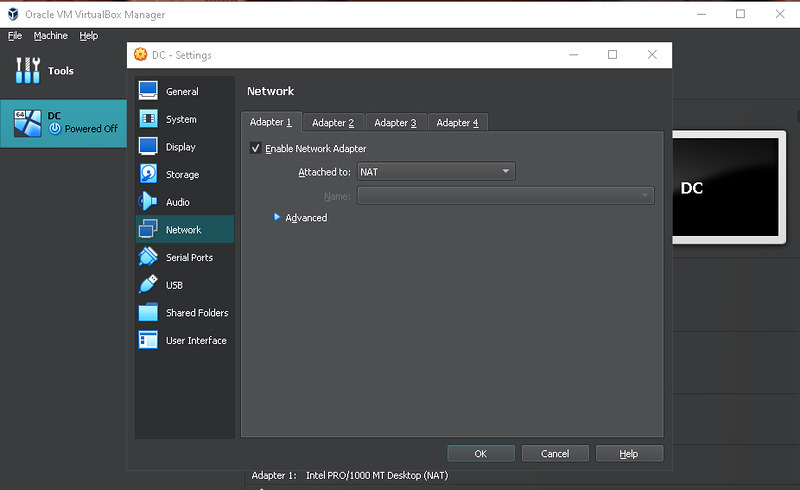The width and height of the screenshot is (800, 490).
Task: Close the VirtualBox Manager window
Action: tap(780, 14)
